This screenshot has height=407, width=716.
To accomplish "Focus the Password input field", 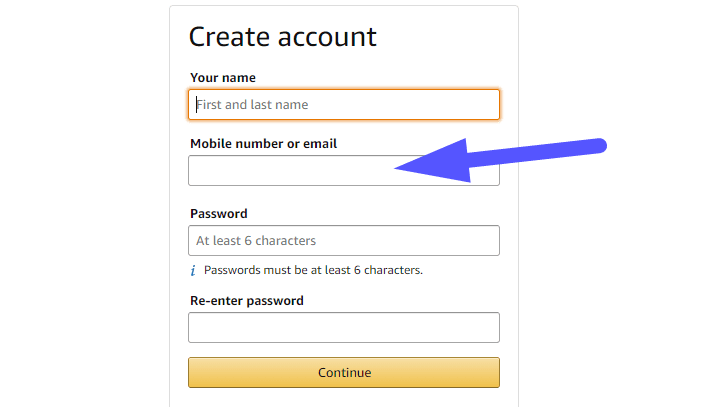I will (x=343, y=241).
